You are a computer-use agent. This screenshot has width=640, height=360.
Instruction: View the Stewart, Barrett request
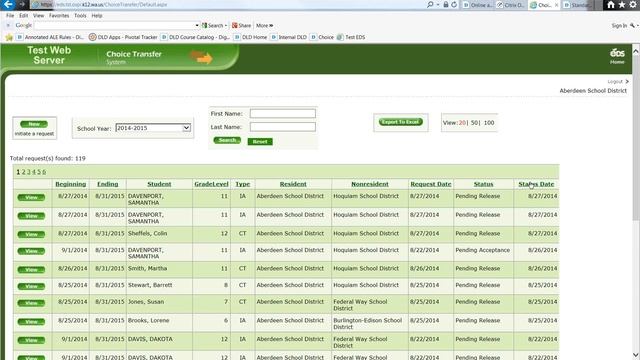[x=31, y=286]
